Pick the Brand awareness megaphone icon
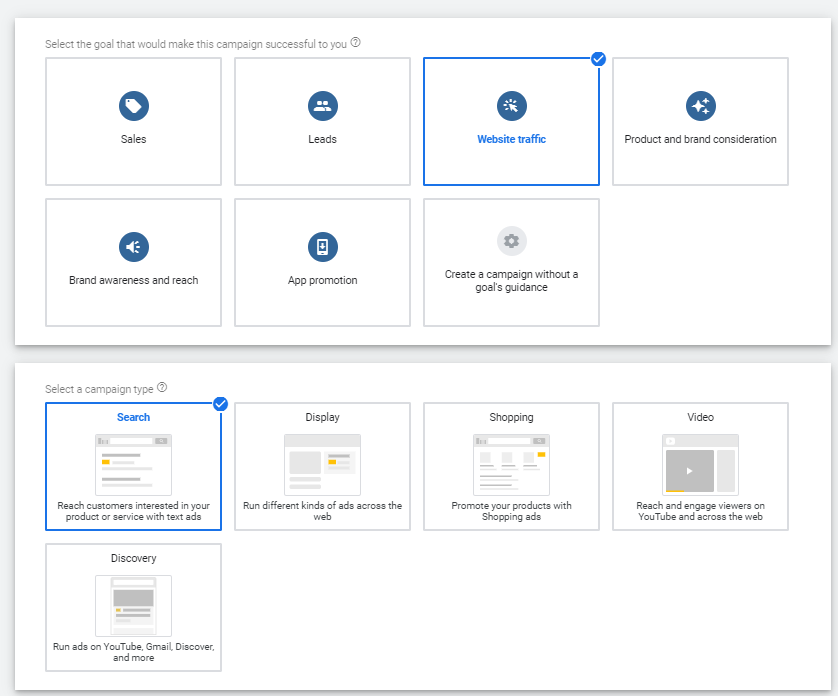 pyautogui.click(x=133, y=247)
